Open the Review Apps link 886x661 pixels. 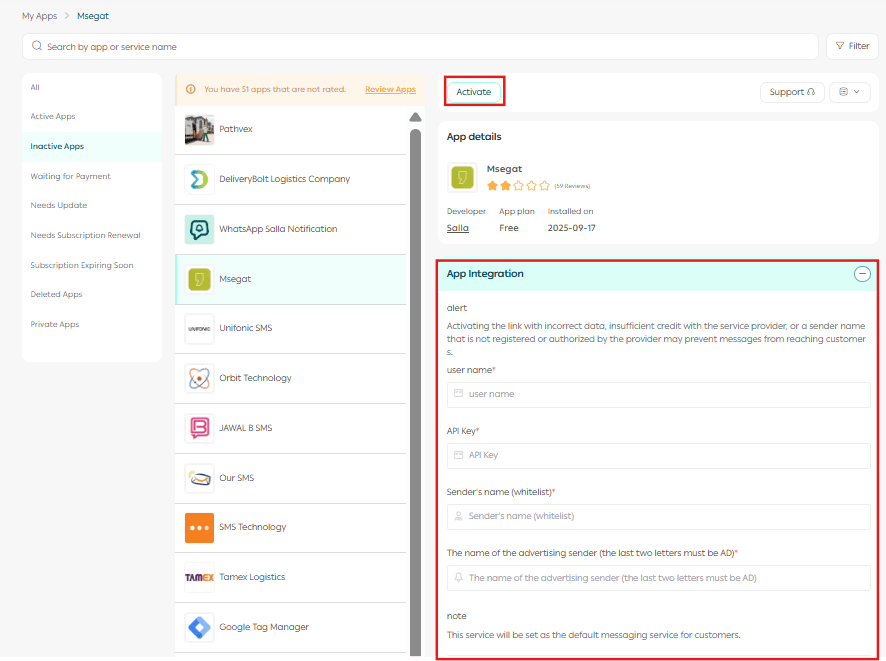point(390,90)
